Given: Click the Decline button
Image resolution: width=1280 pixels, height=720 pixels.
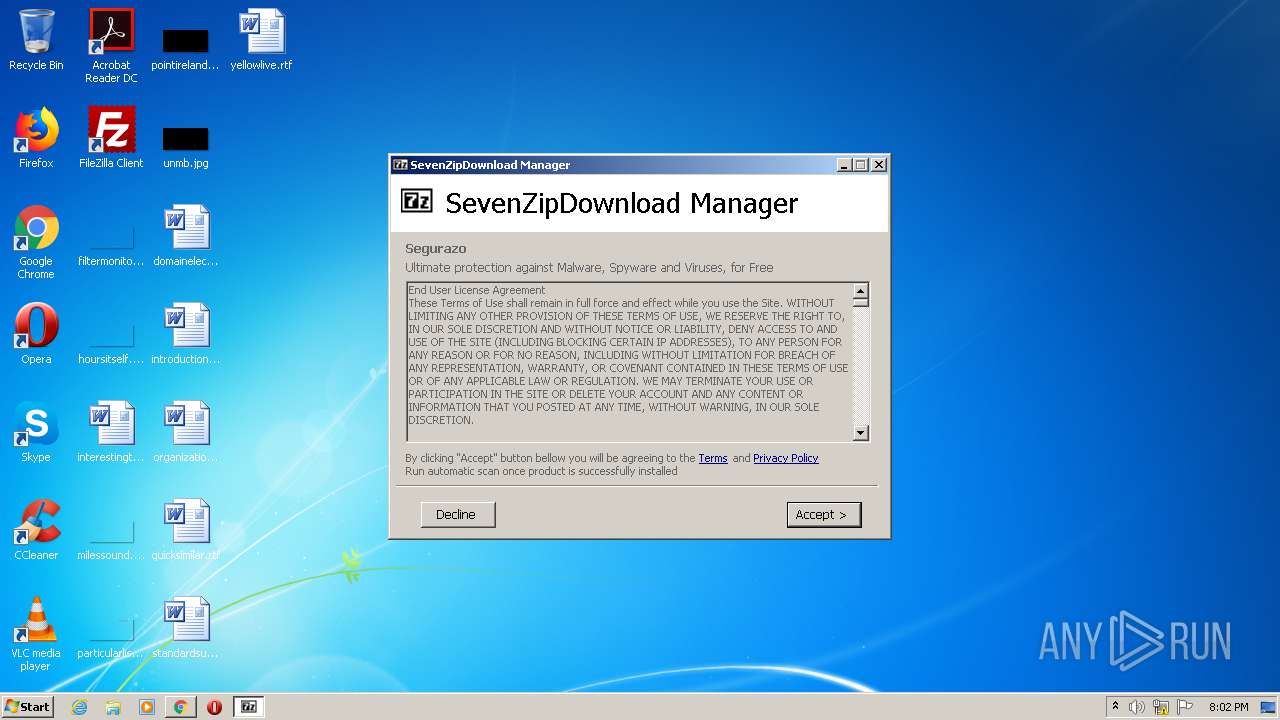Looking at the screenshot, I should [456, 514].
